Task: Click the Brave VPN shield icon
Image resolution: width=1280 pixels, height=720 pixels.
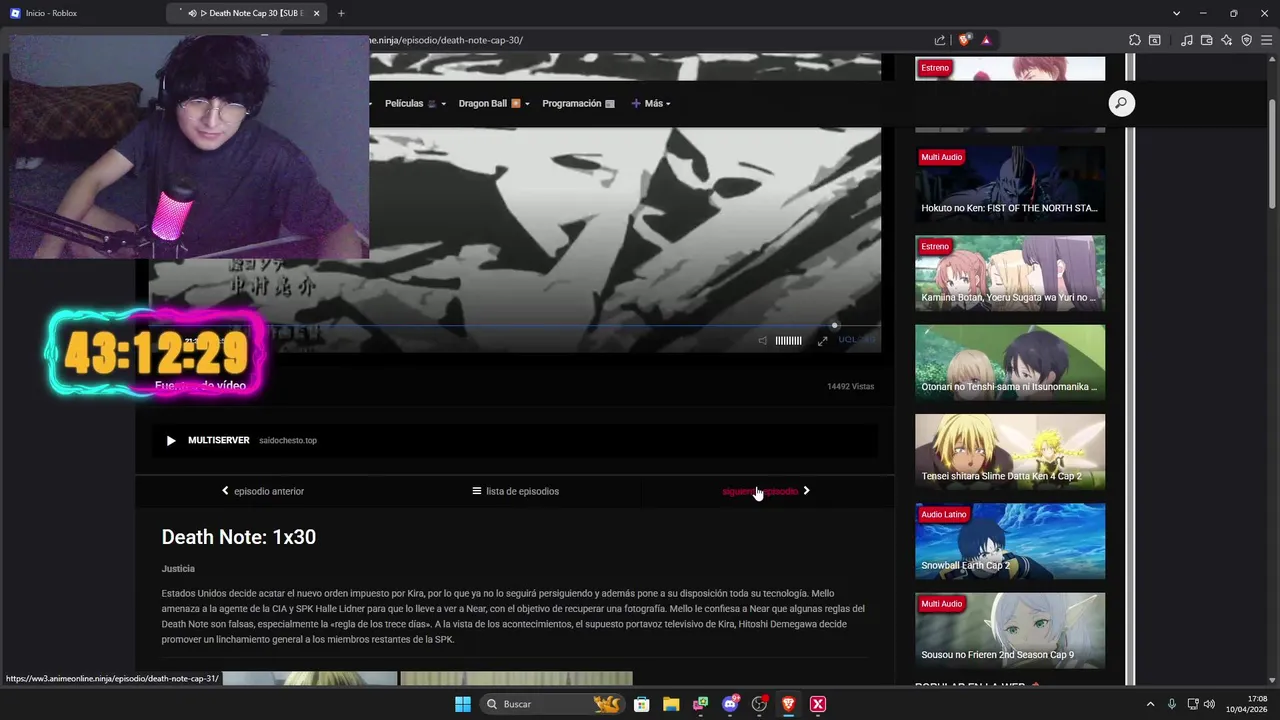Action: click(1247, 40)
